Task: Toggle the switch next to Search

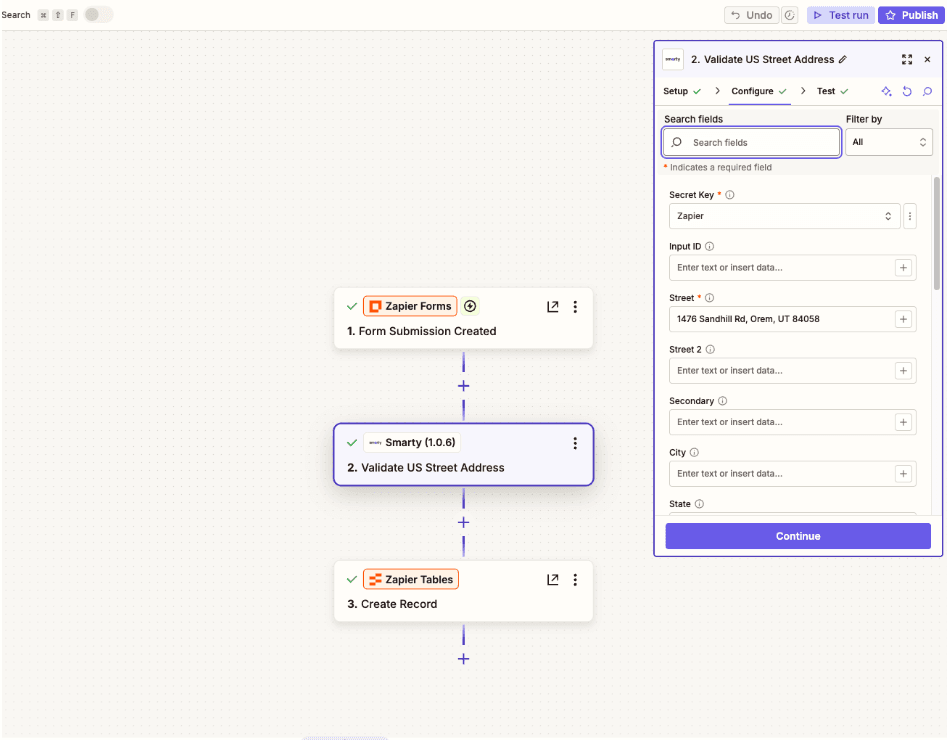Action: (x=98, y=14)
